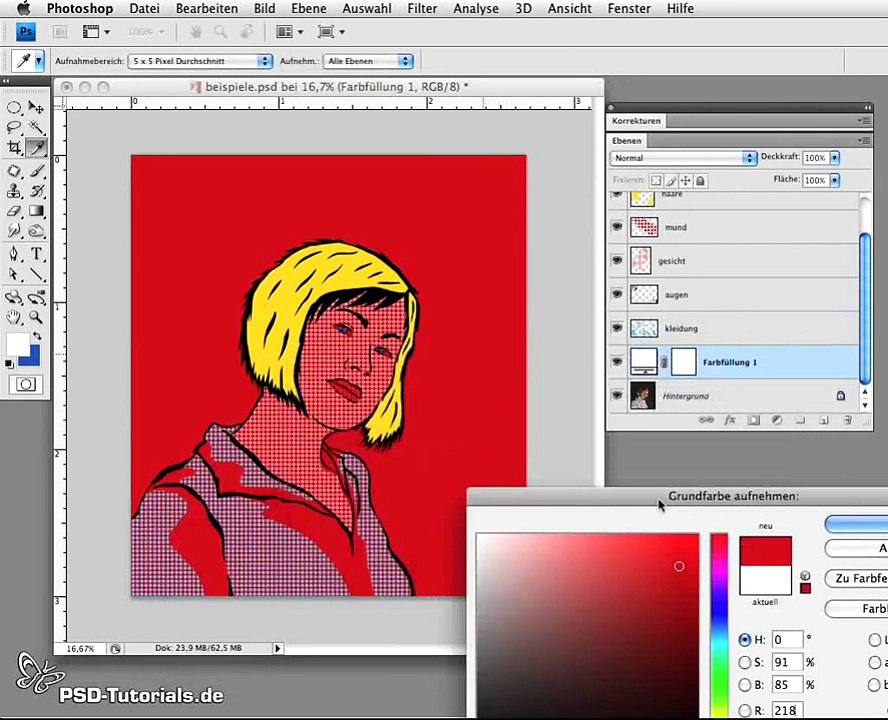The height and width of the screenshot is (720, 888).
Task: Select the Brush tool
Action: [36, 171]
